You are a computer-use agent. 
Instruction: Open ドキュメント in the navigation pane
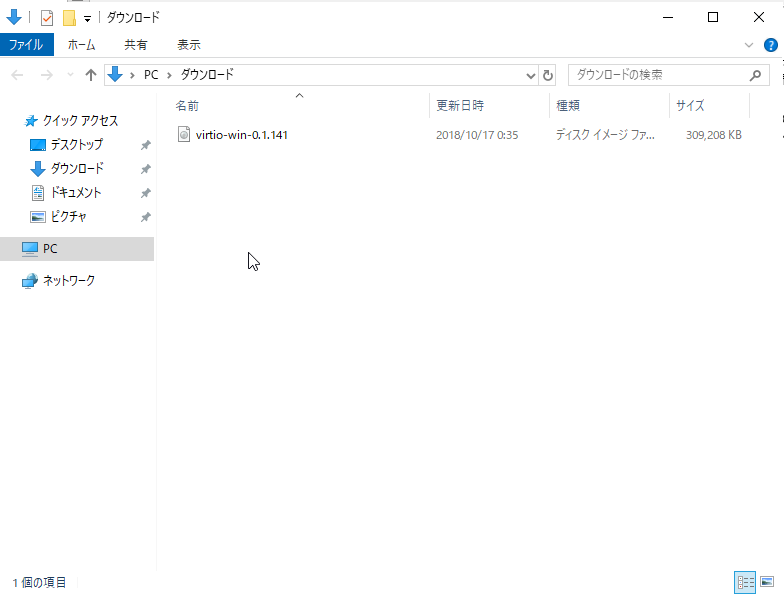[x=76, y=192]
